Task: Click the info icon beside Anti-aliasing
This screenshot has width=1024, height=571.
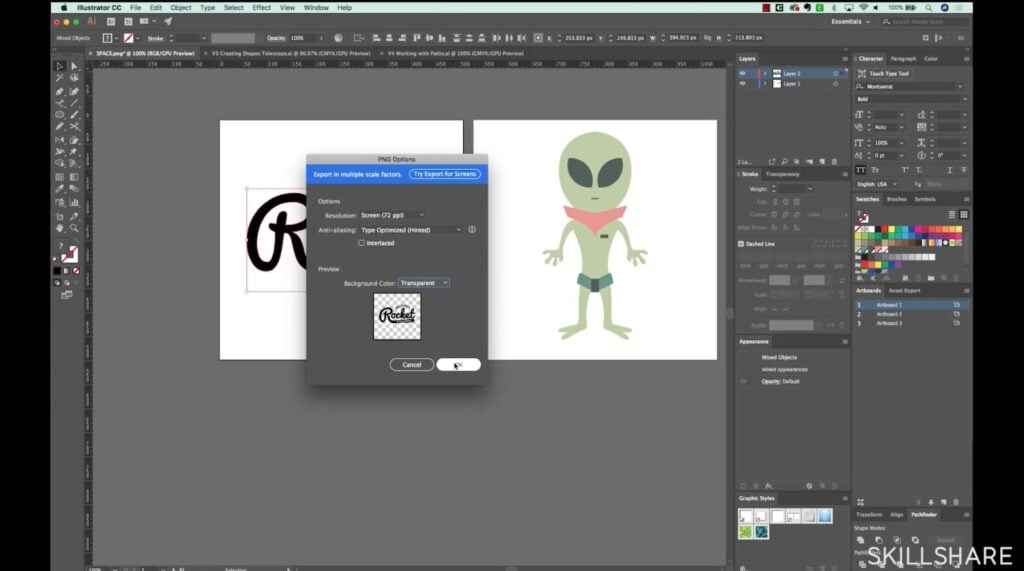Action: [472, 230]
